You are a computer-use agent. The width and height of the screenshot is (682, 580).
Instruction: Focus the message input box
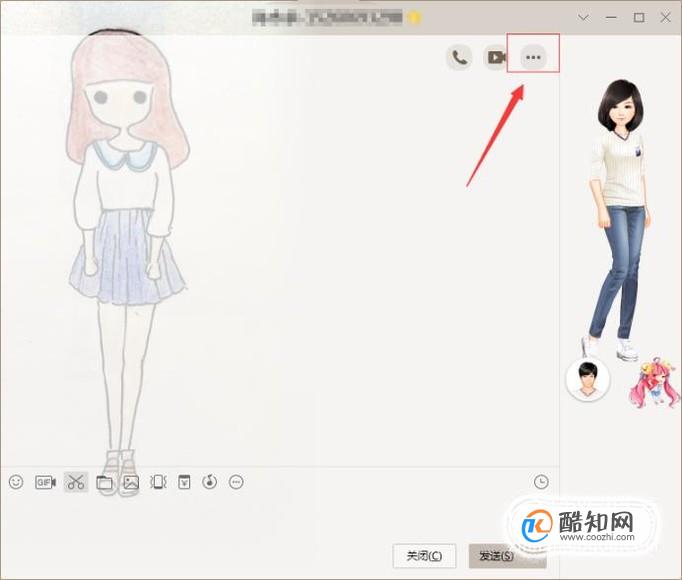pyautogui.click(x=278, y=518)
